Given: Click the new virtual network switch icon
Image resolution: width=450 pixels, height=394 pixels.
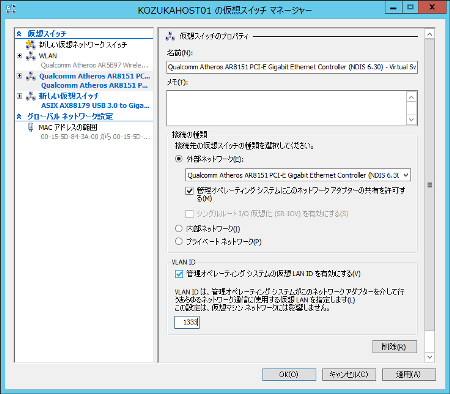Looking at the screenshot, I should (31, 44).
